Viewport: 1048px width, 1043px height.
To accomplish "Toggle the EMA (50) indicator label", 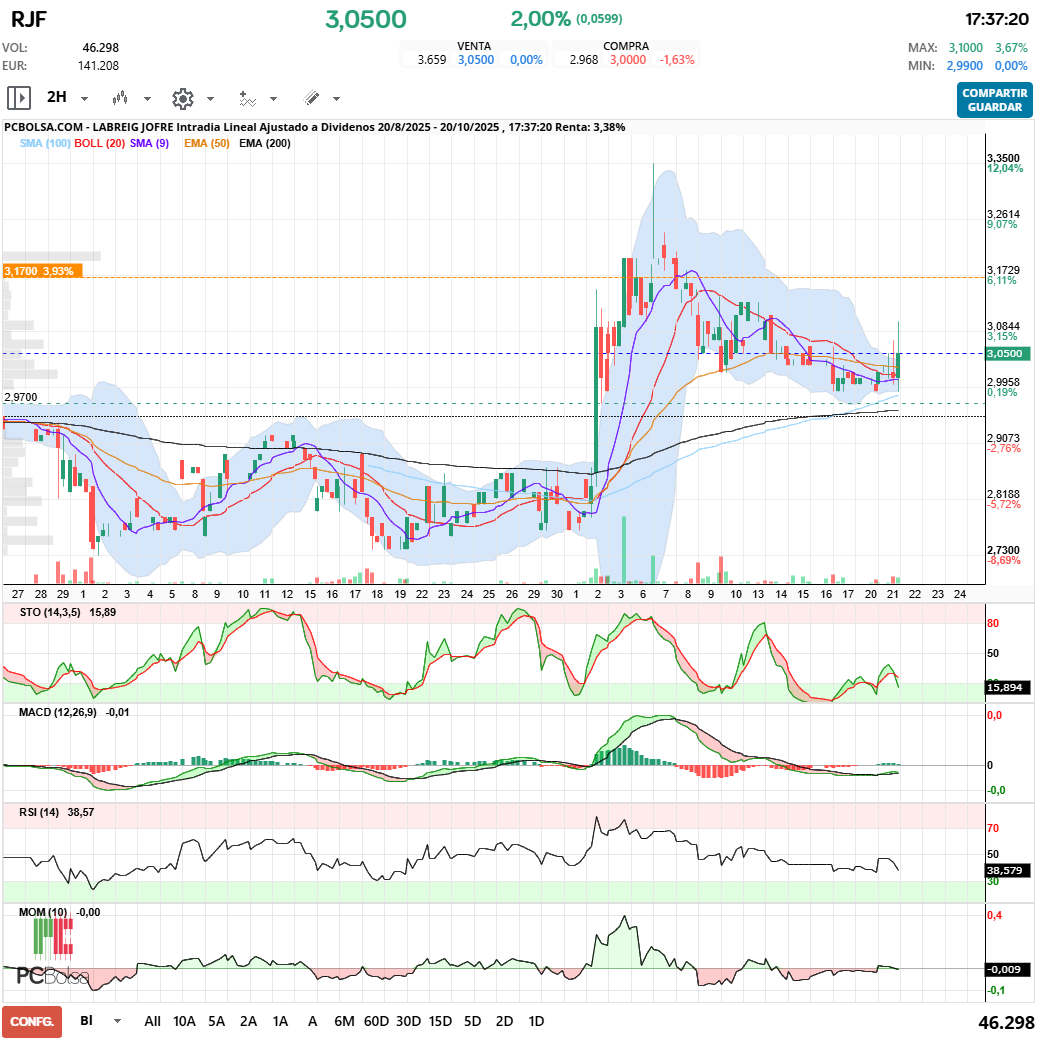I will [x=207, y=143].
